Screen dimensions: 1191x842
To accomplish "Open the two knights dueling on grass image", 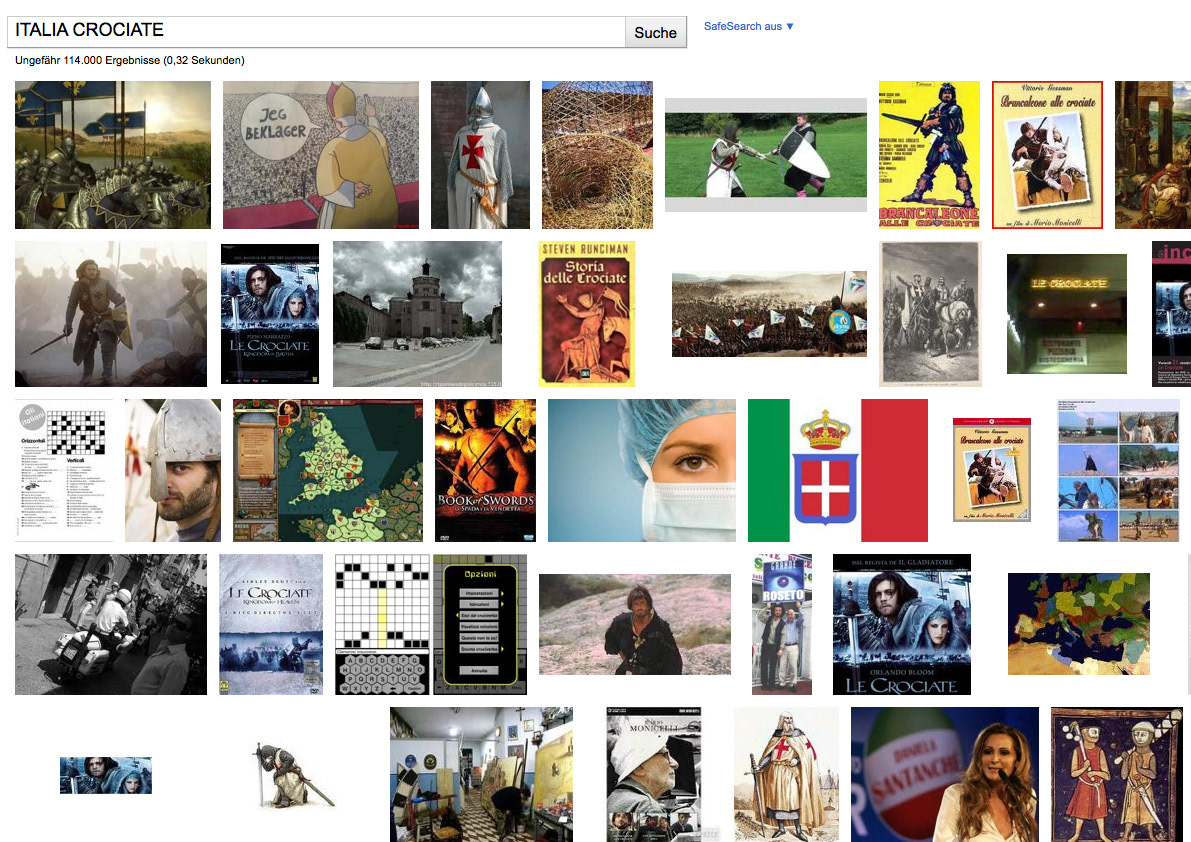I will coord(766,155).
